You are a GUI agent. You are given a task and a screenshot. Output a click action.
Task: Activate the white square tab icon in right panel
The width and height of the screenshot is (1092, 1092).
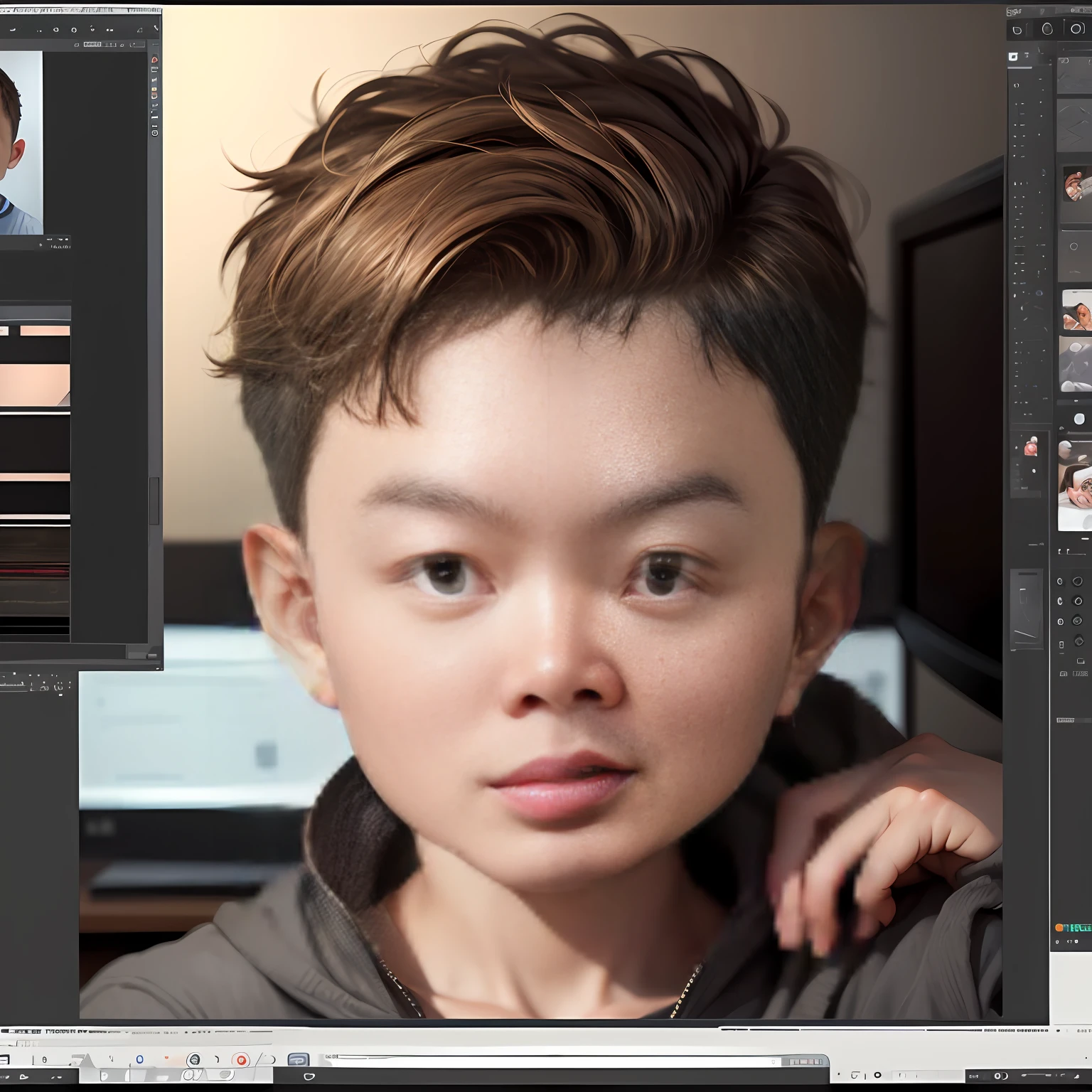[x=1013, y=57]
